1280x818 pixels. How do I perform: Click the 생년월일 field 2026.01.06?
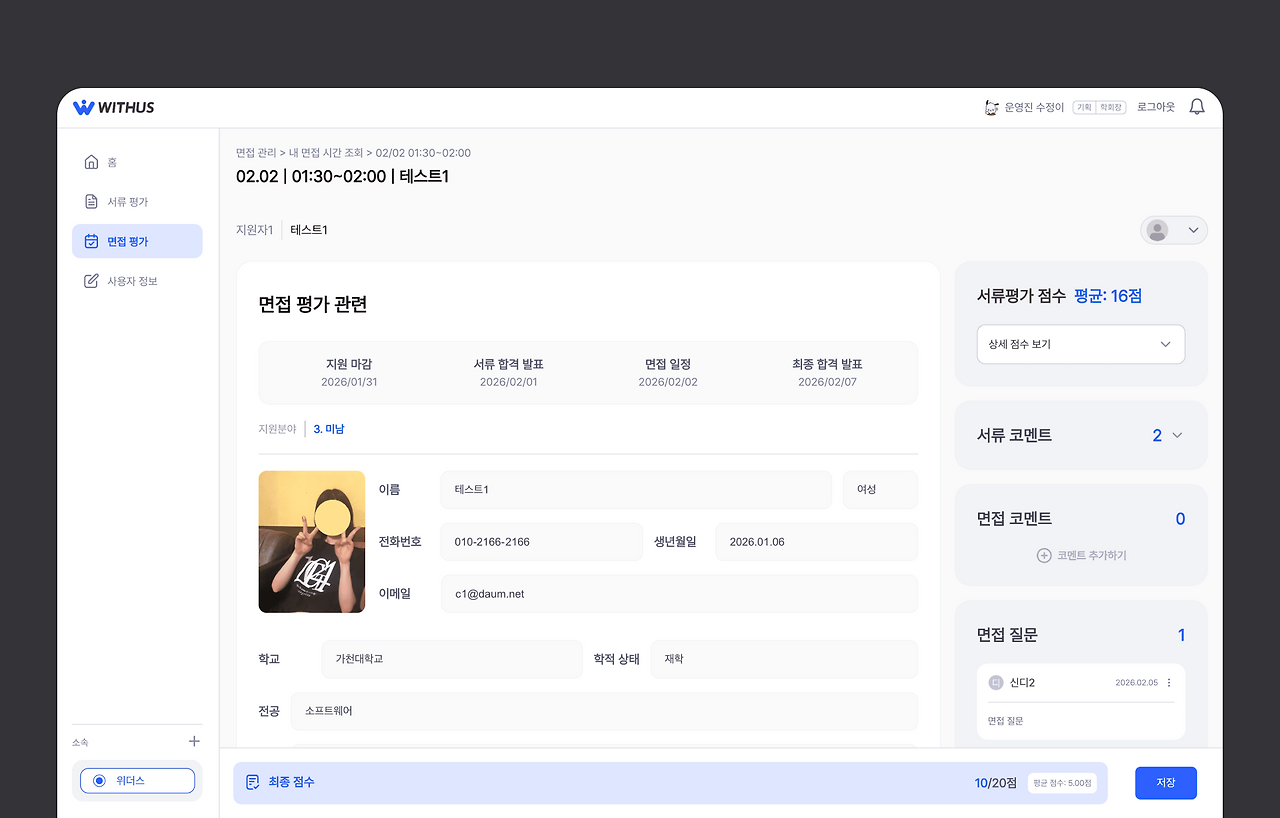[x=817, y=542]
